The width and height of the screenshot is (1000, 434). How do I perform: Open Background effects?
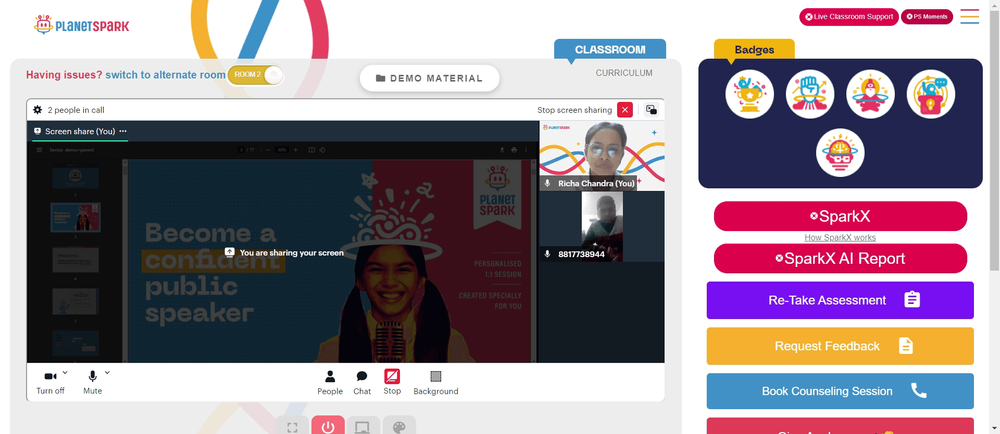point(436,382)
